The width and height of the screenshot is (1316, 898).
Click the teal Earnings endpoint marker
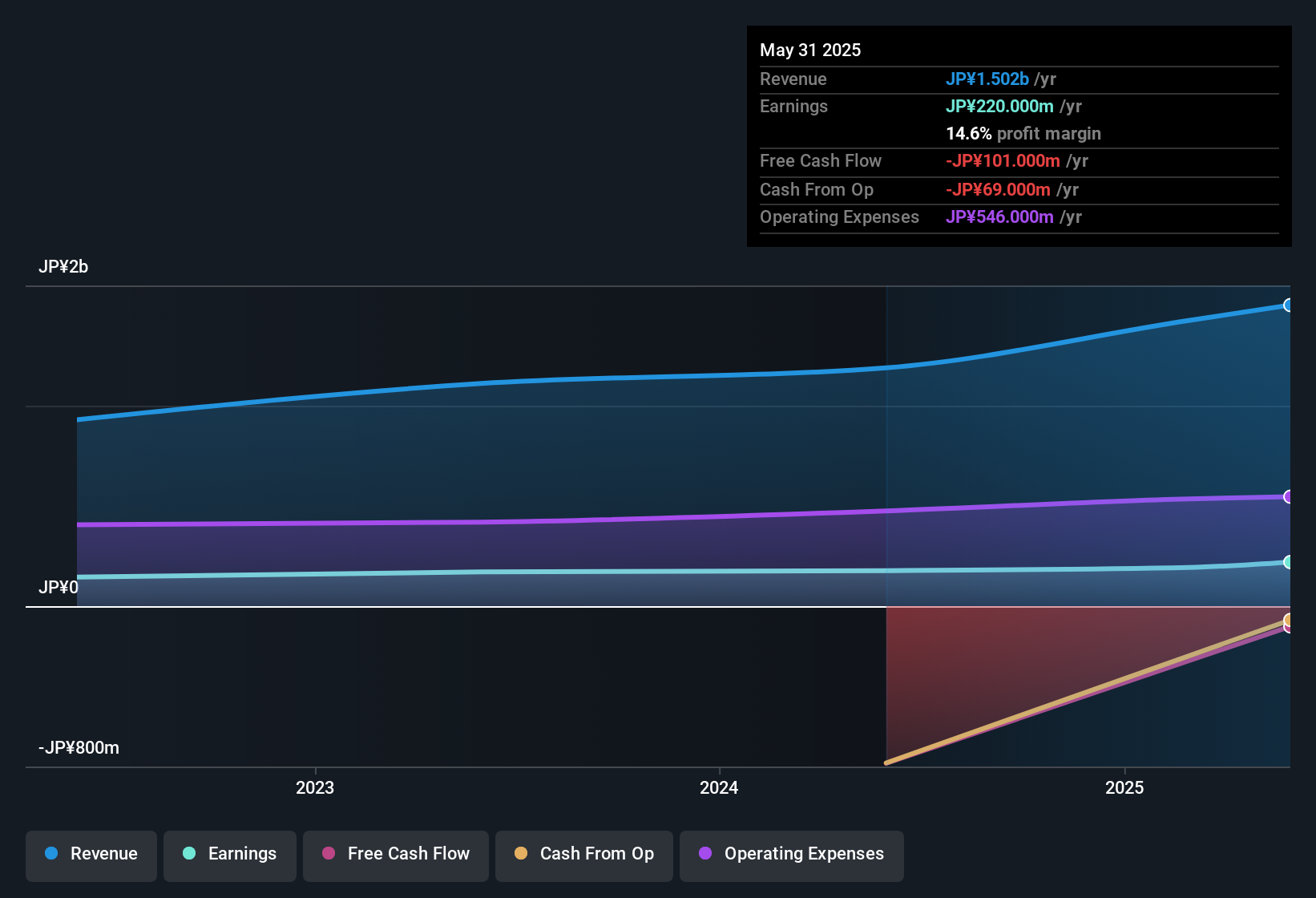(x=1288, y=562)
